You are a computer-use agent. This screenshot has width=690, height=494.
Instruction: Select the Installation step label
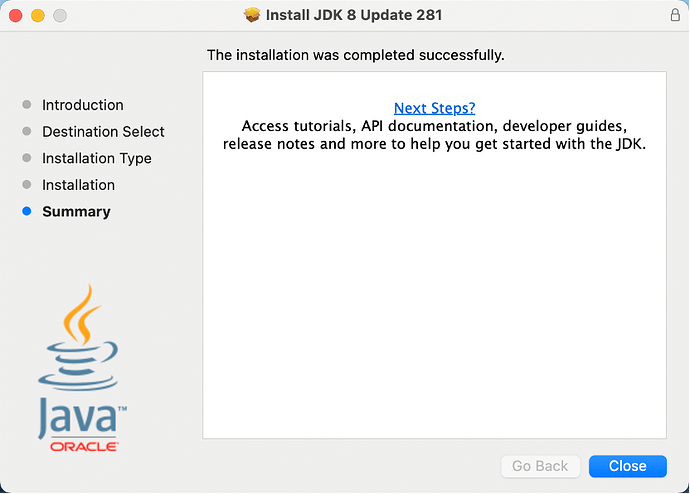(x=78, y=185)
